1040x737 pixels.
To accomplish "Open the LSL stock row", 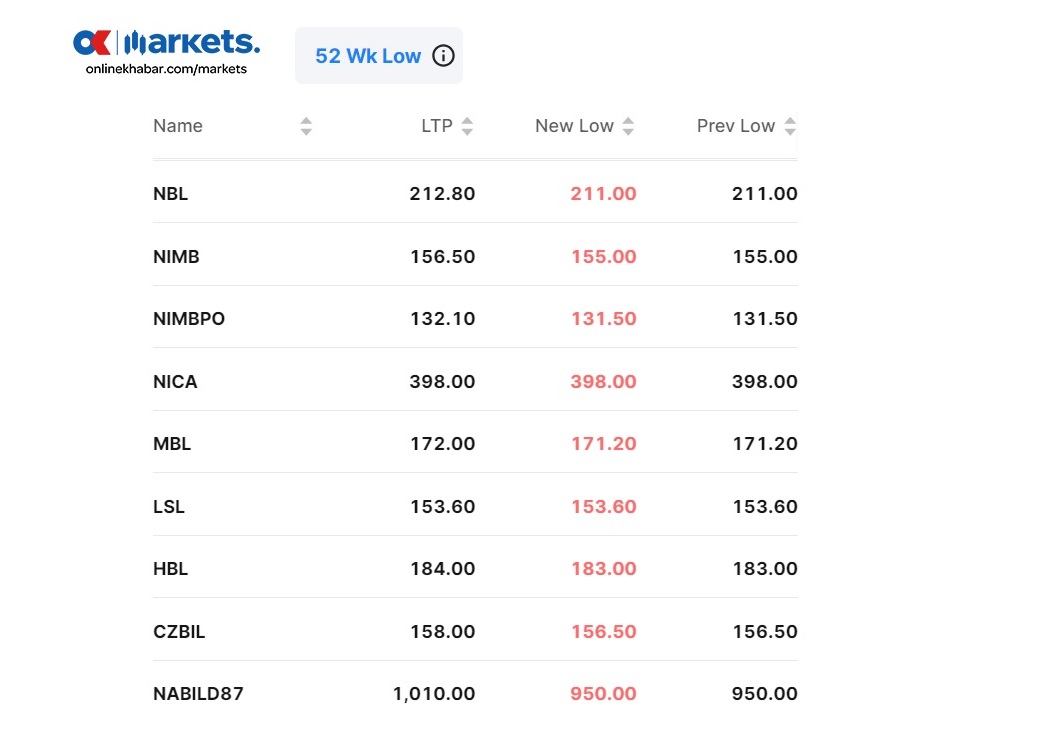I will 475,506.
